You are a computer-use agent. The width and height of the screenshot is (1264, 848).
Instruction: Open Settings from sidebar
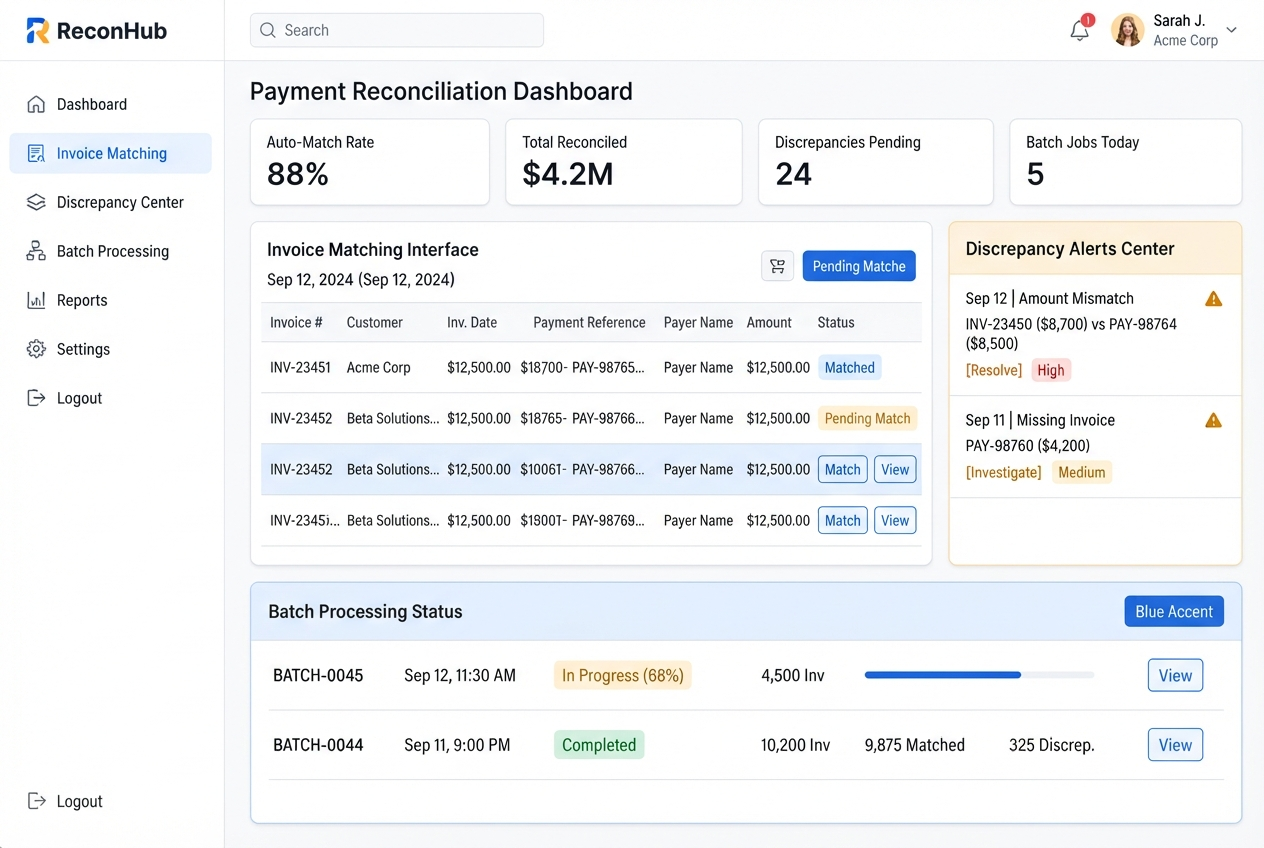click(x=110, y=349)
